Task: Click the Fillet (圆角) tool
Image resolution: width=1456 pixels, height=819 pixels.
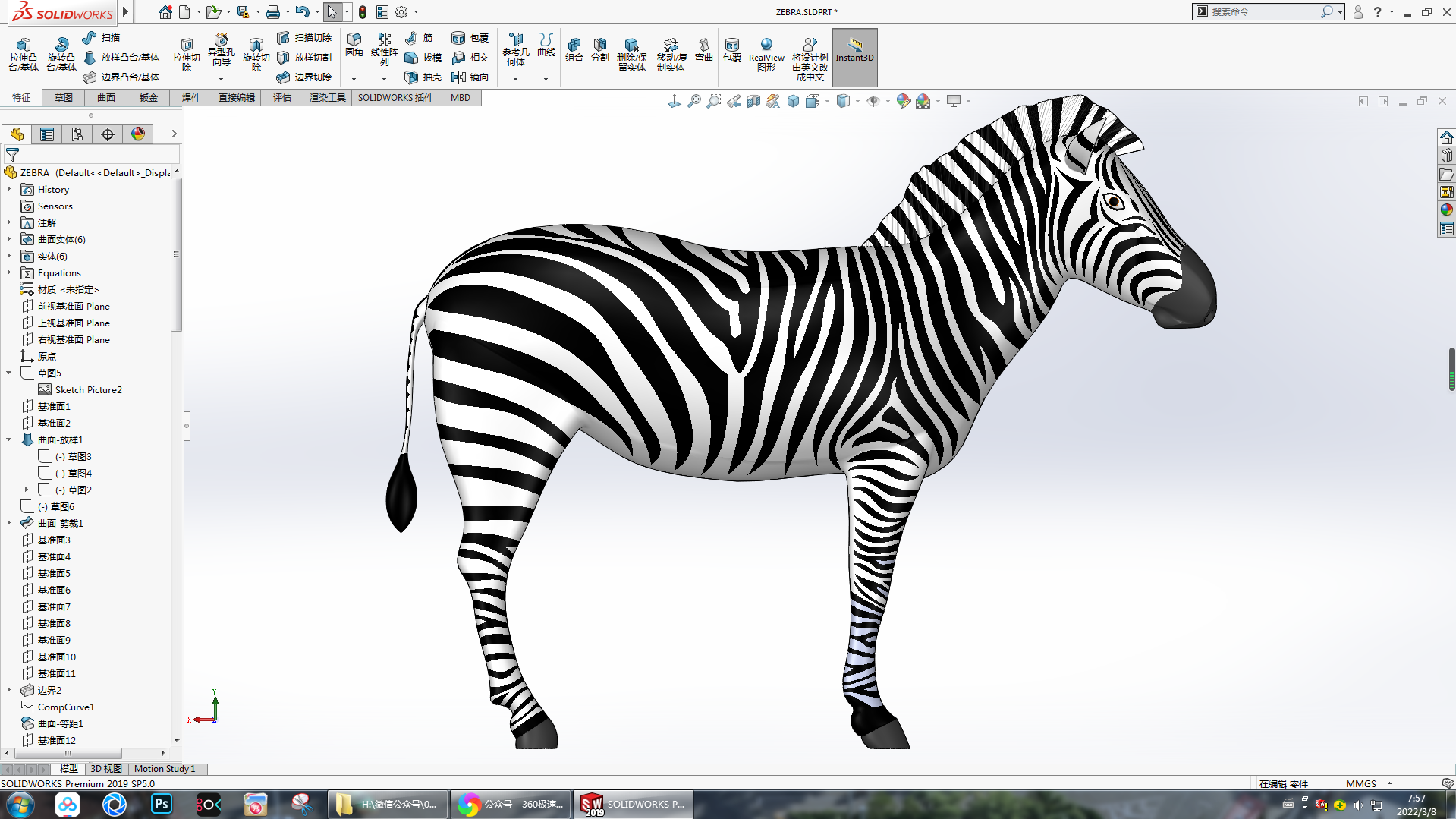Action: click(x=354, y=46)
